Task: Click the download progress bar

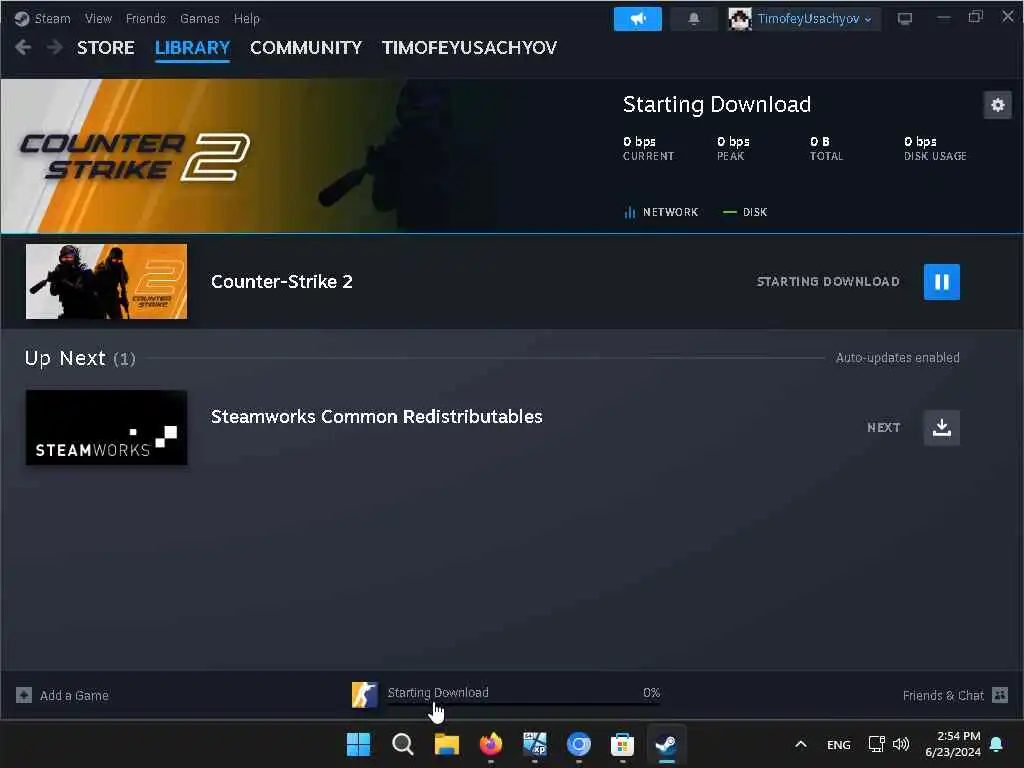Action: [x=524, y=704]
